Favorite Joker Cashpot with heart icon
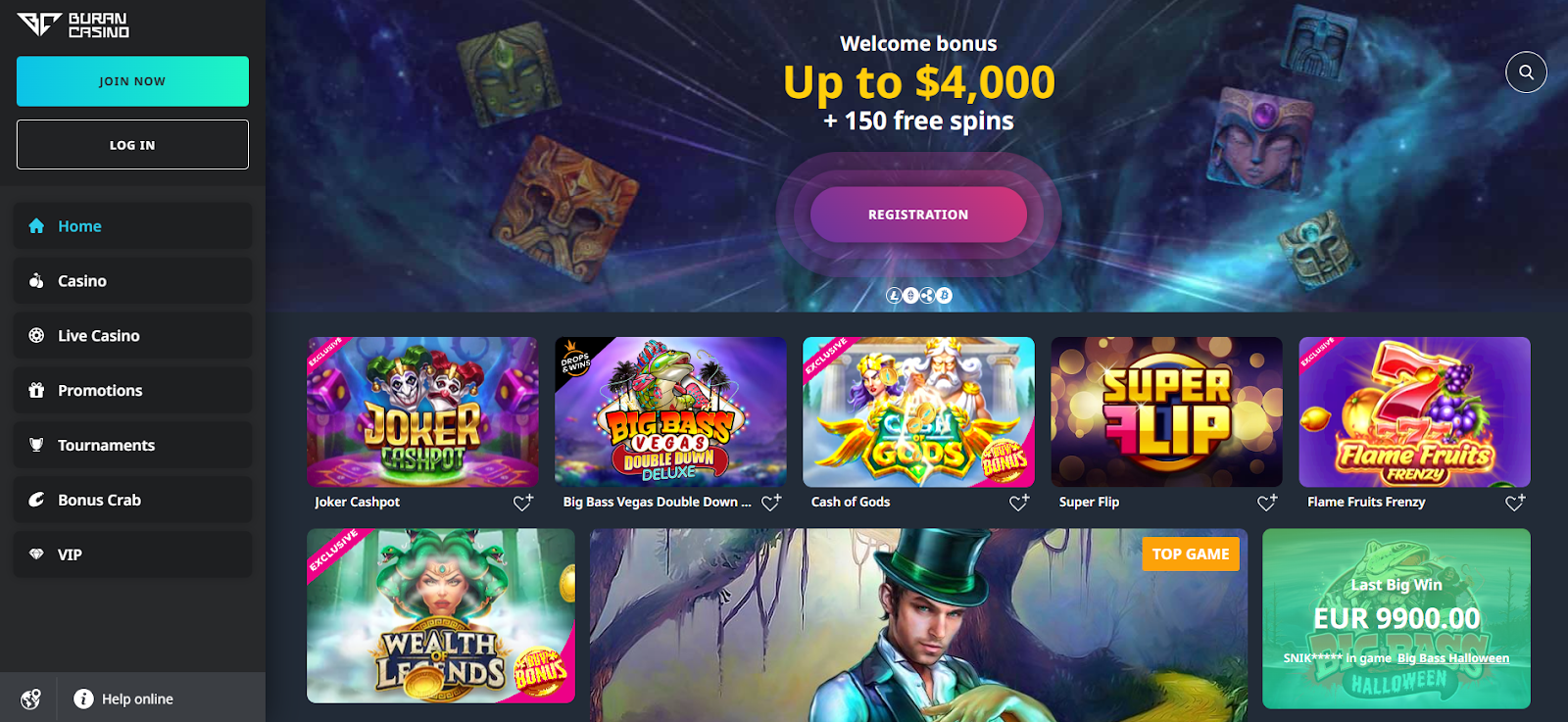Image resolution: width=1568 pixels, height=722 pixels. point(523,503)
